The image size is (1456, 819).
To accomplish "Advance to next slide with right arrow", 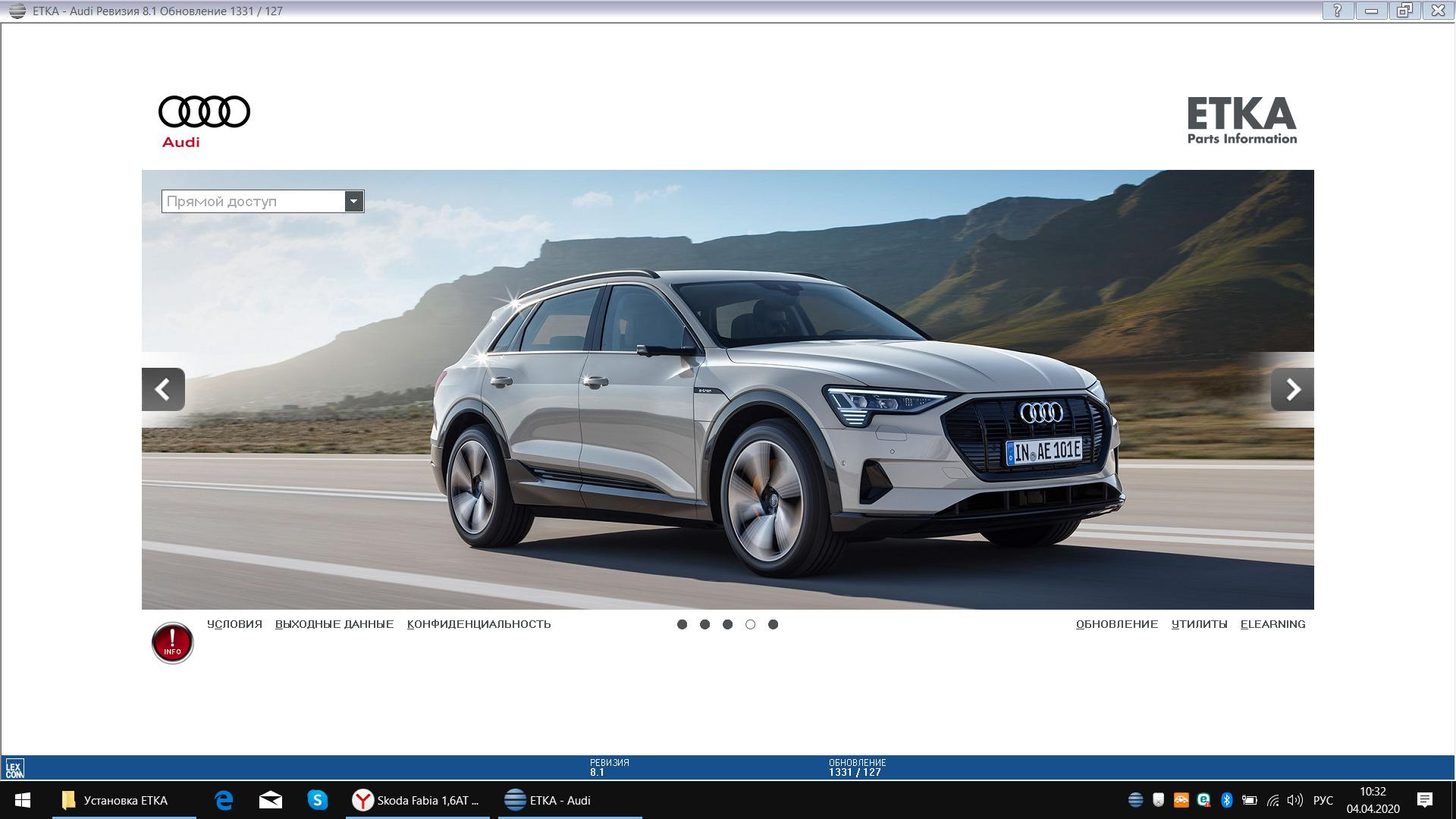I will click(x=1292, y=390).
